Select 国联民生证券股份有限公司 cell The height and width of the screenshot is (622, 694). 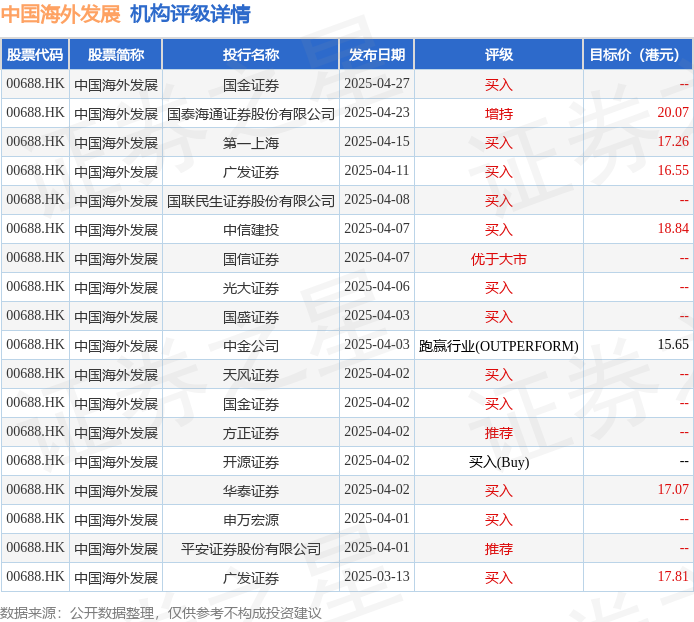click(x=251, y=201)
